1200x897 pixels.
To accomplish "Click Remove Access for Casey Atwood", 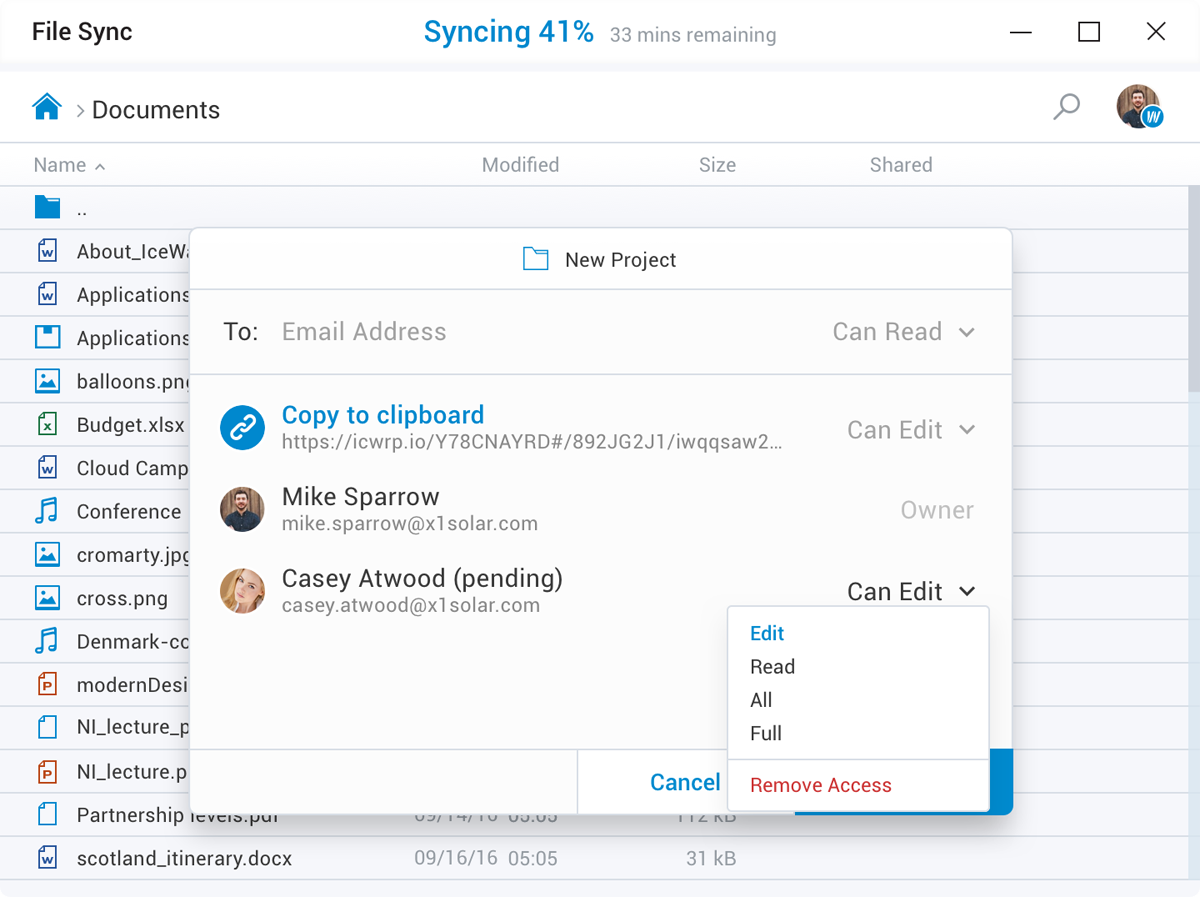I will (820, 785).
